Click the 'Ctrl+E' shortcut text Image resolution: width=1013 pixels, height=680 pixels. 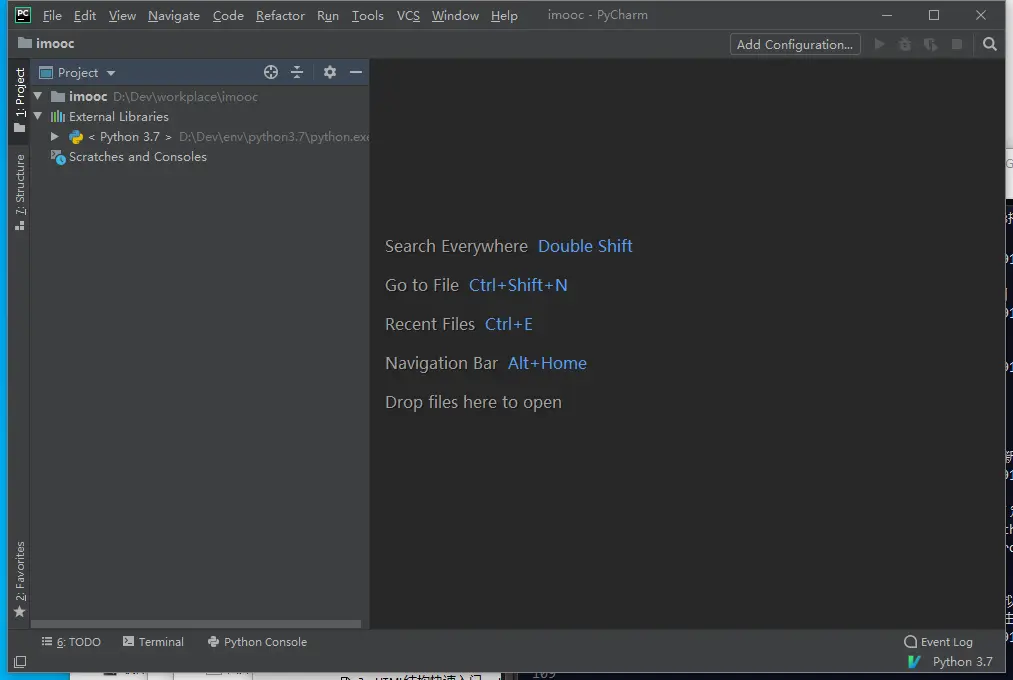[508, 324]
